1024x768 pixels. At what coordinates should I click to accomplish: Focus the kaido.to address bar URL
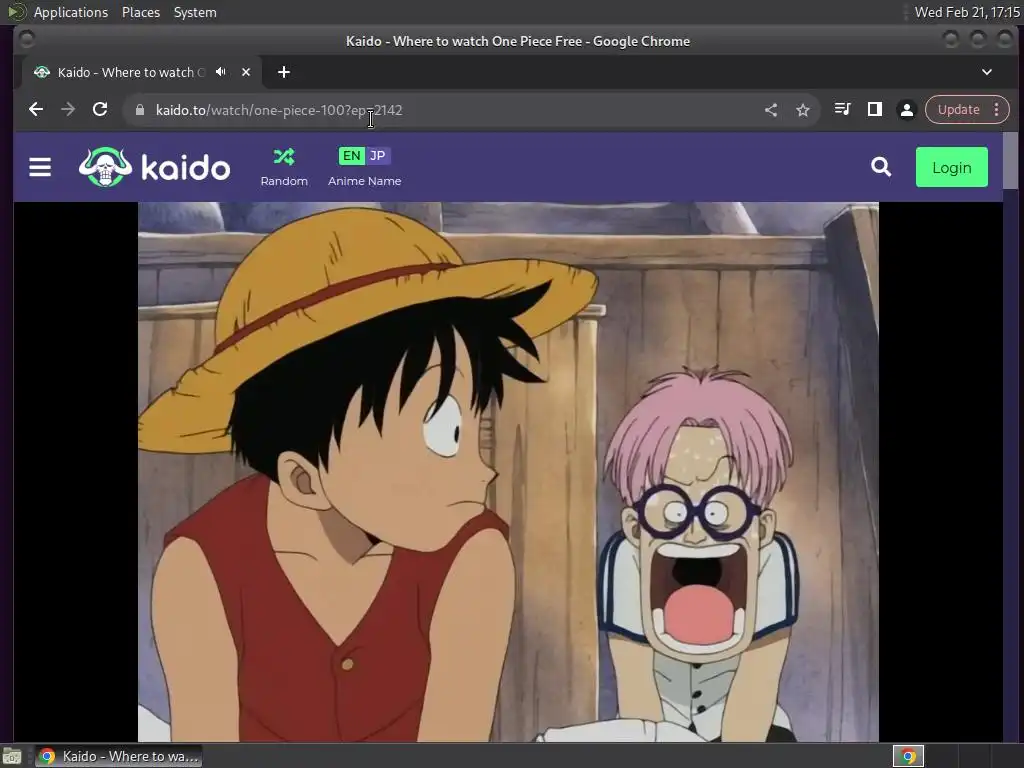[x=279, y=110]
